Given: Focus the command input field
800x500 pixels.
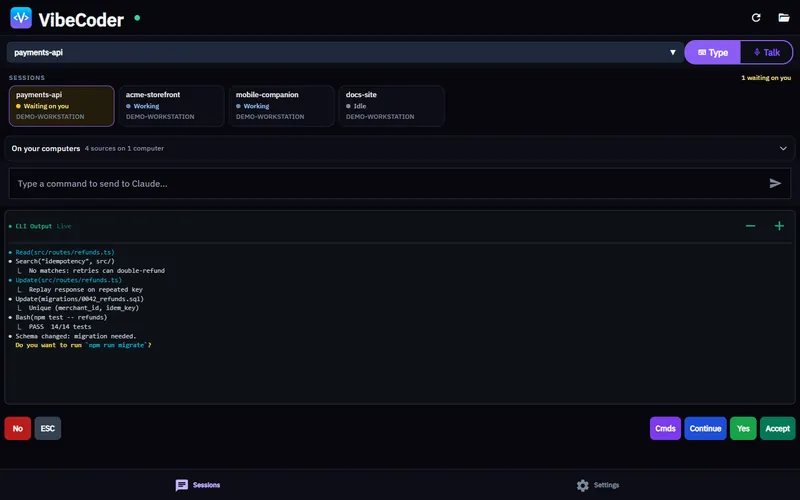Looking at the screenshot, I should 400,183.
